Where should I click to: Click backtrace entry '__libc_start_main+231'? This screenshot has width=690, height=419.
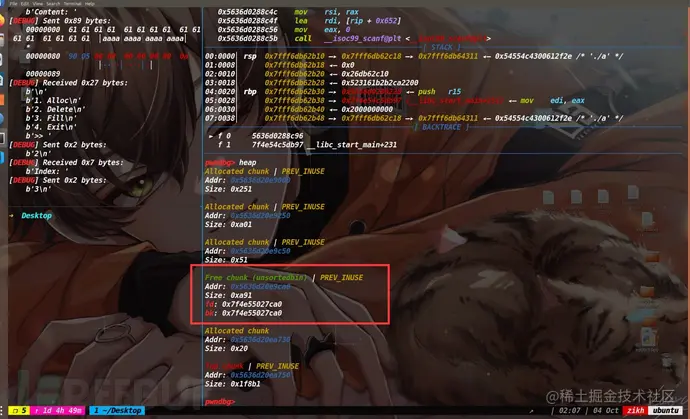tap(352, 144)
